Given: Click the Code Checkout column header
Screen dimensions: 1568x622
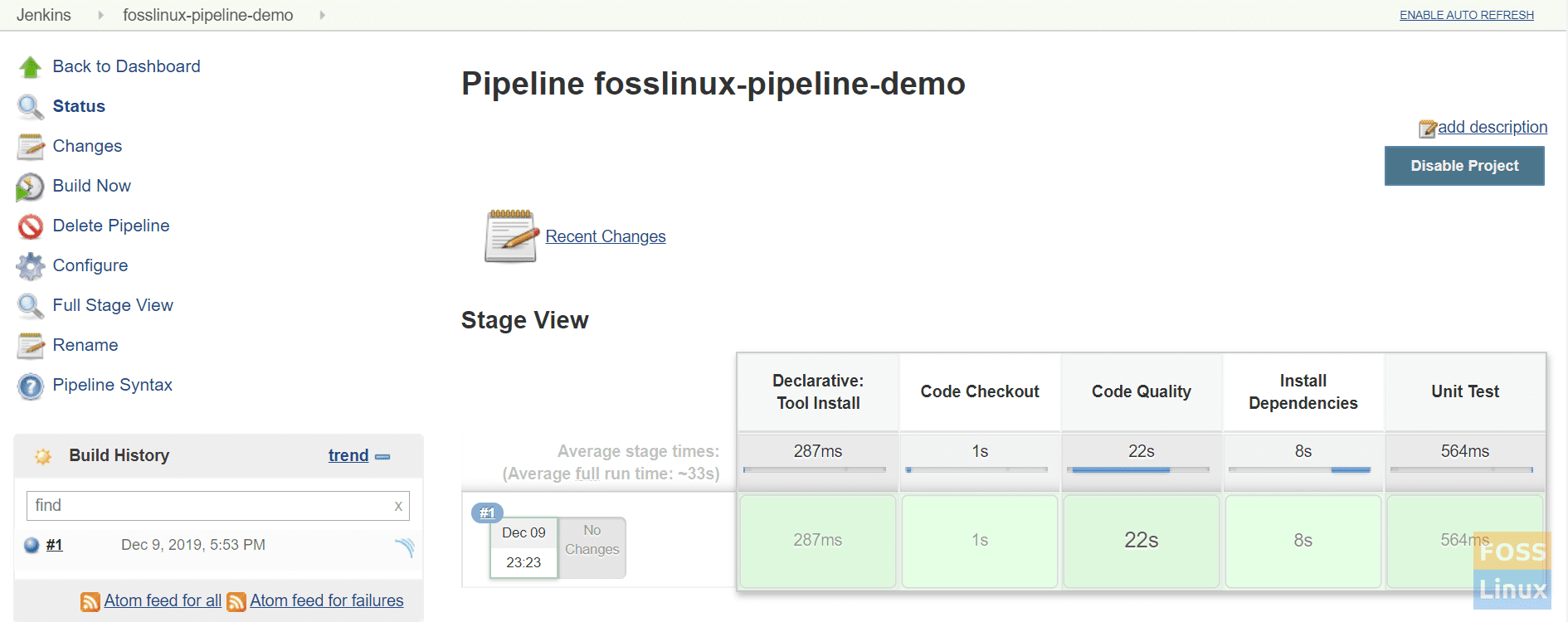Looking at the screenshot, I should click(980, 391).
